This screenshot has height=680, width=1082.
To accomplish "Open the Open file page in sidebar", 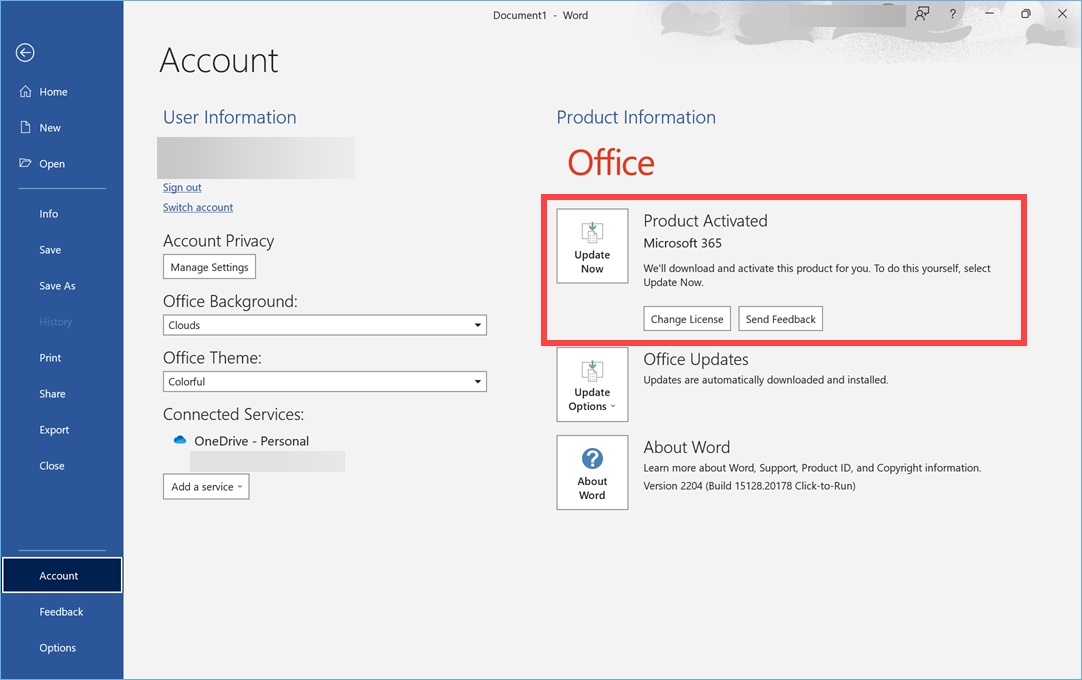I will point(51,164).
